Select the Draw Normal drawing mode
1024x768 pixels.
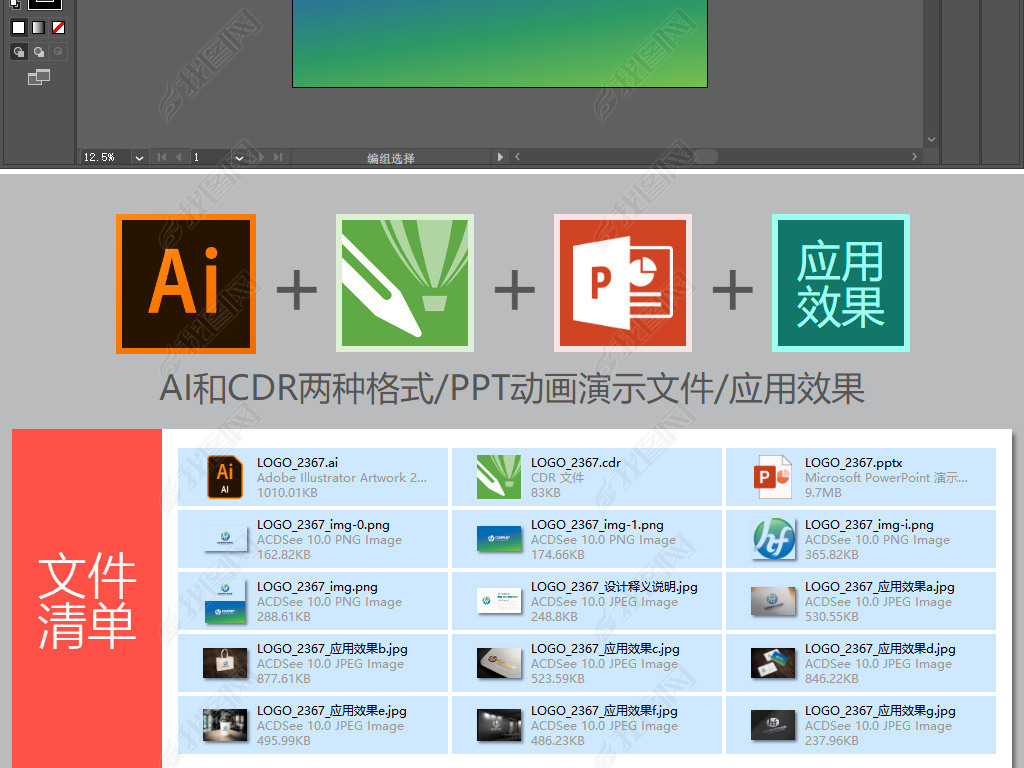(19, 52)
